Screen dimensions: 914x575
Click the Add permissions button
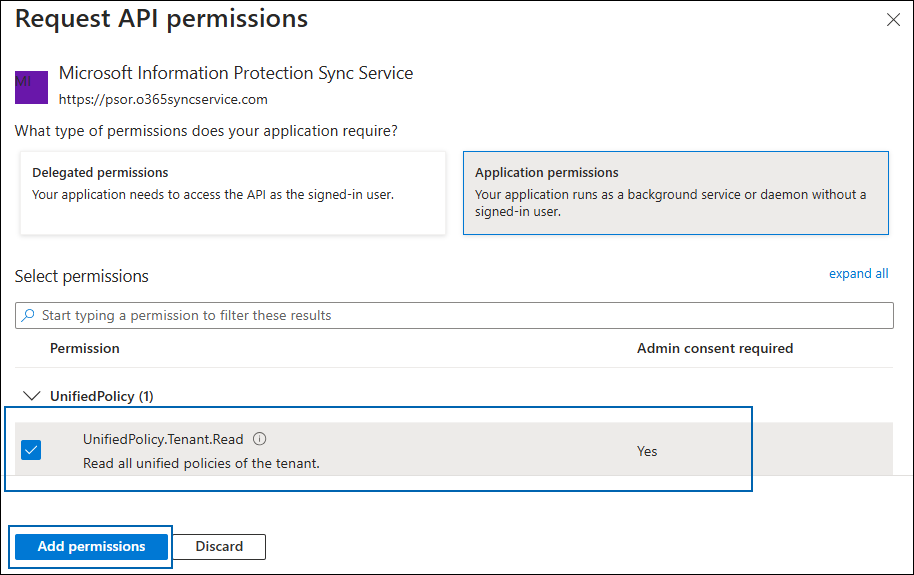(91, 546)
